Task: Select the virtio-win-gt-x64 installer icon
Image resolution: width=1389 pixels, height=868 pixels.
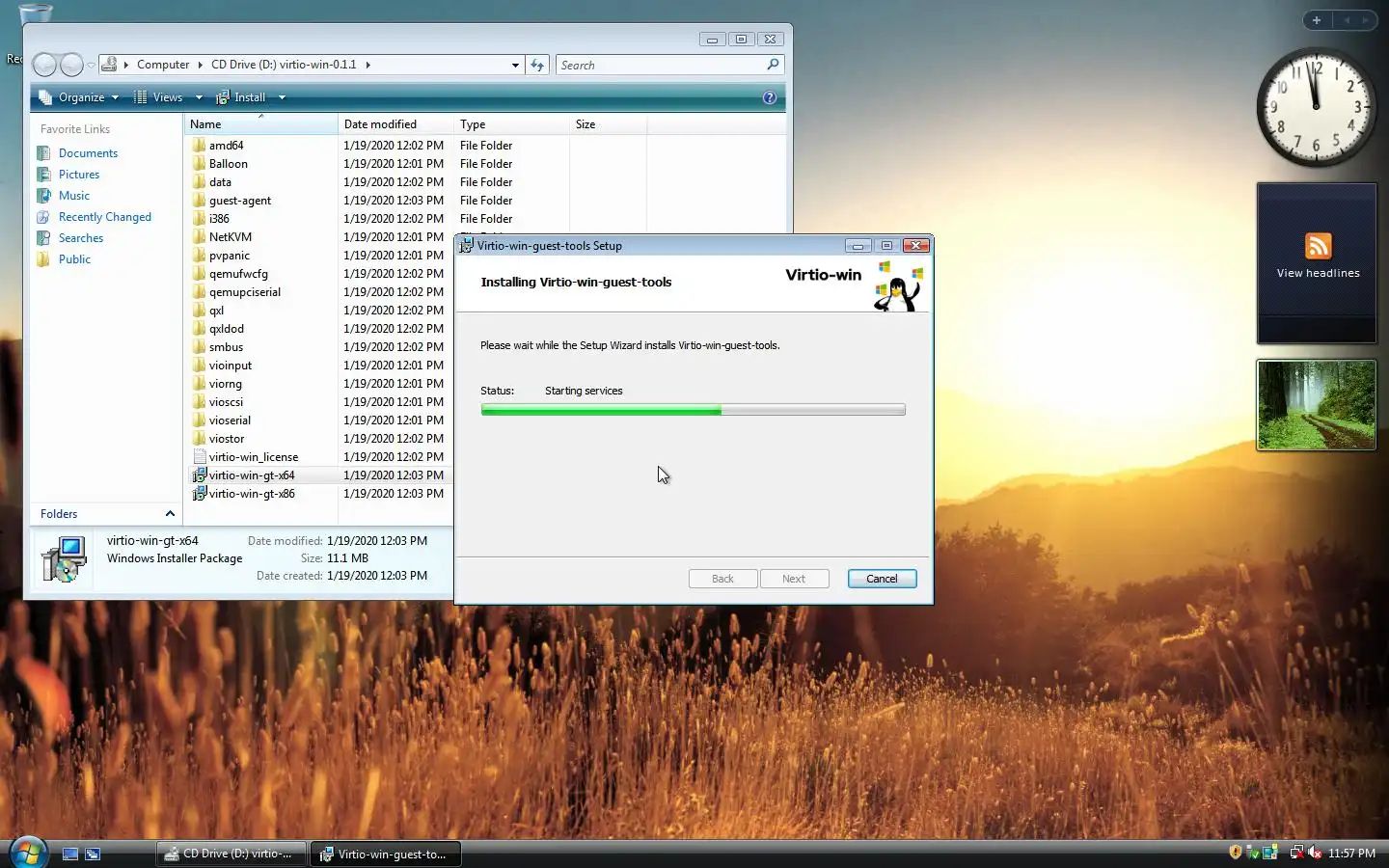Action: point(200,475)
